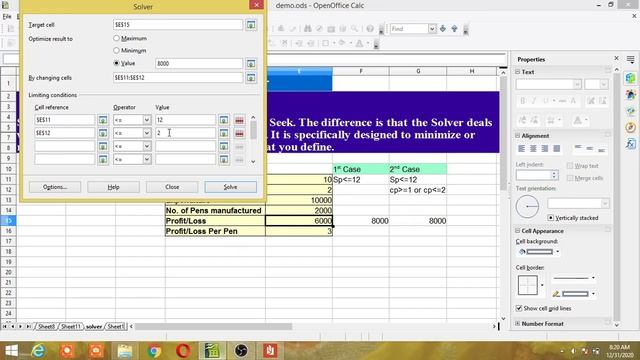This screenshot has height=360, width=640.
Task: Switch to Sheet1 tab
Action: (x=116, y=327)
